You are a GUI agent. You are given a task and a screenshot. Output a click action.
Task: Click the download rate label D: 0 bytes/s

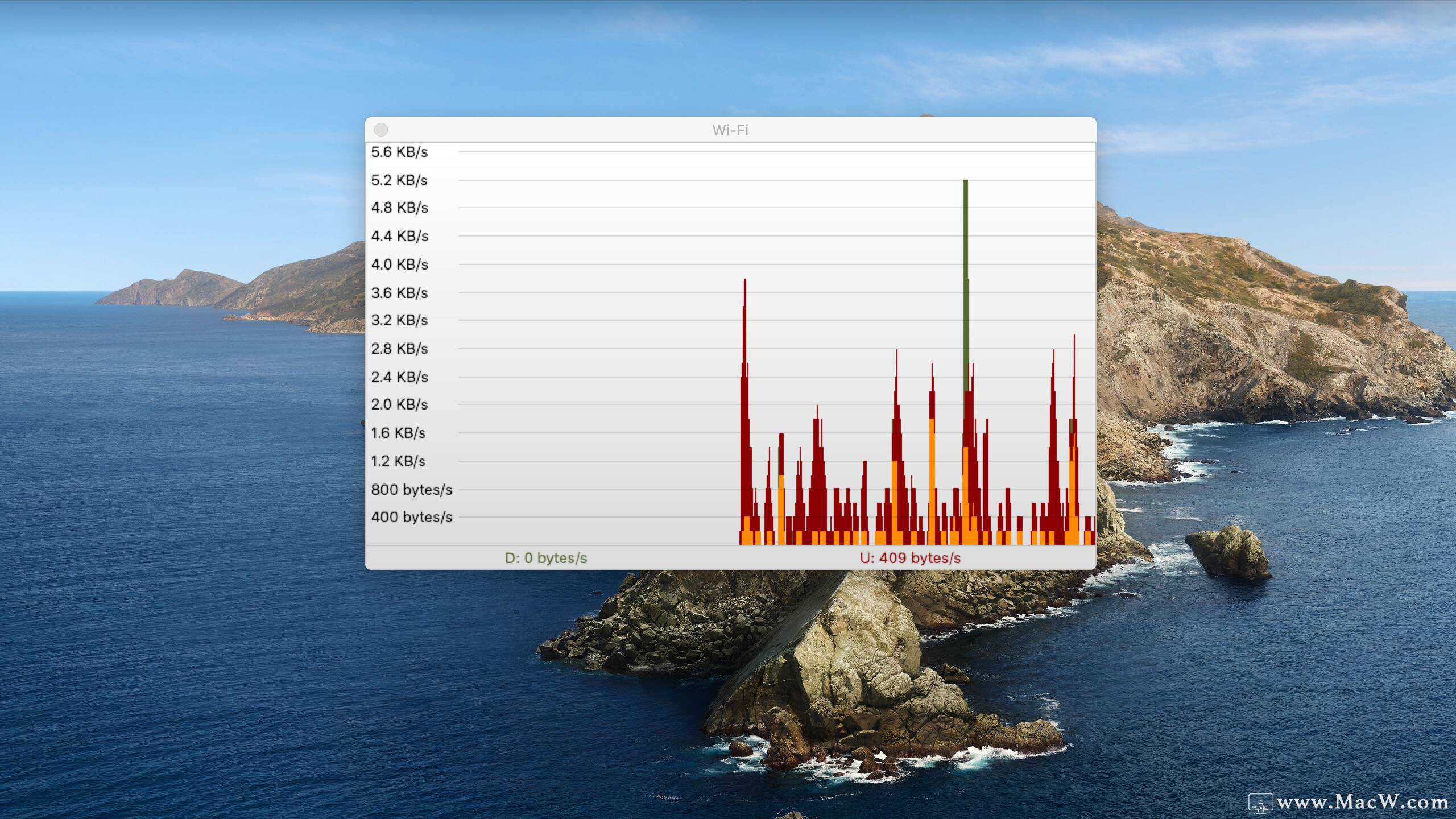546,558
